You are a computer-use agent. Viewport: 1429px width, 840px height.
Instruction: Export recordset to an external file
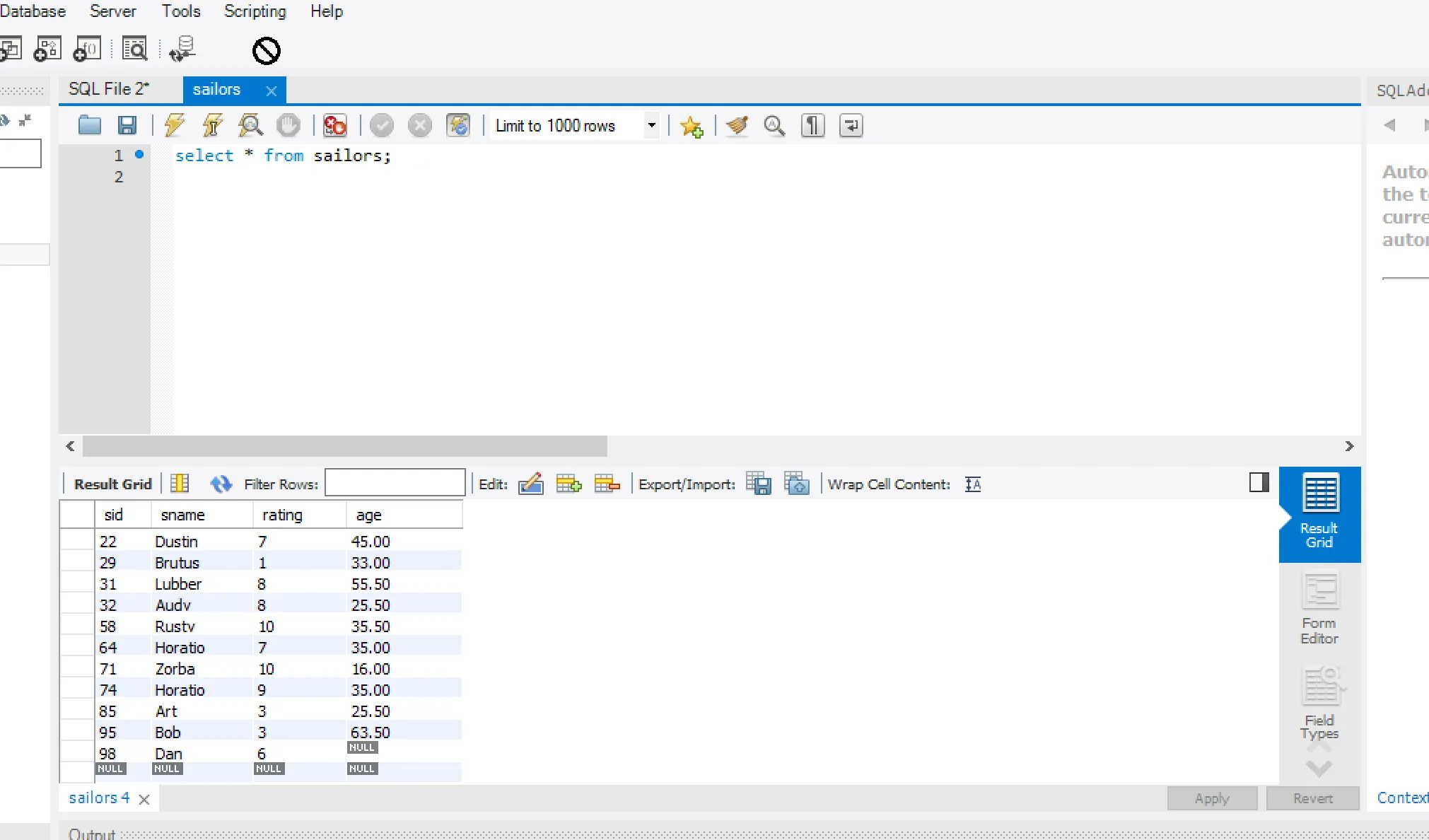[759, 484]
